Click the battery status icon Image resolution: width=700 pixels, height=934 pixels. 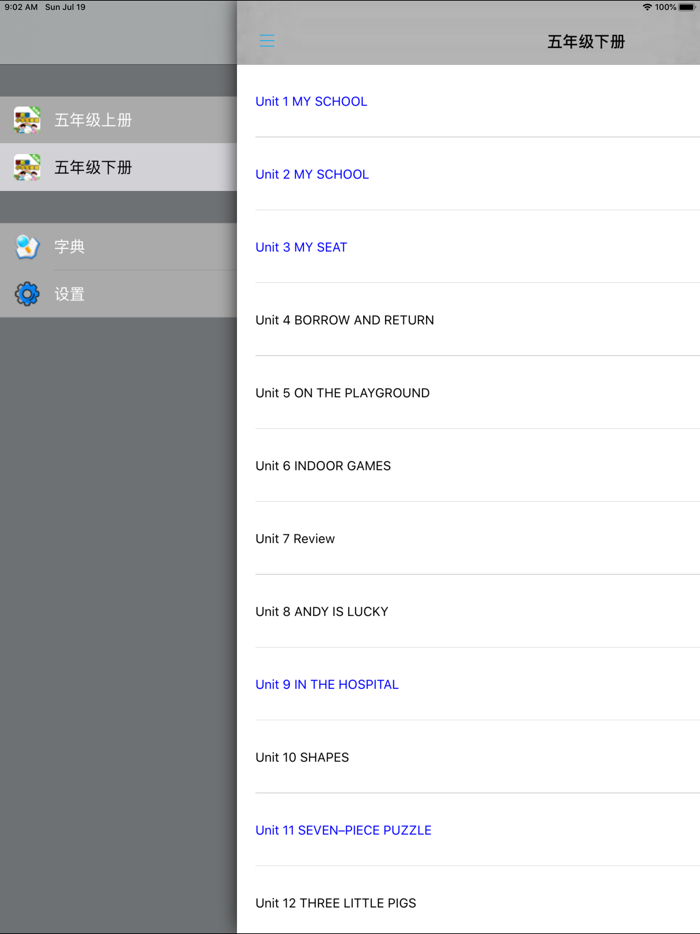coord(687,7)
